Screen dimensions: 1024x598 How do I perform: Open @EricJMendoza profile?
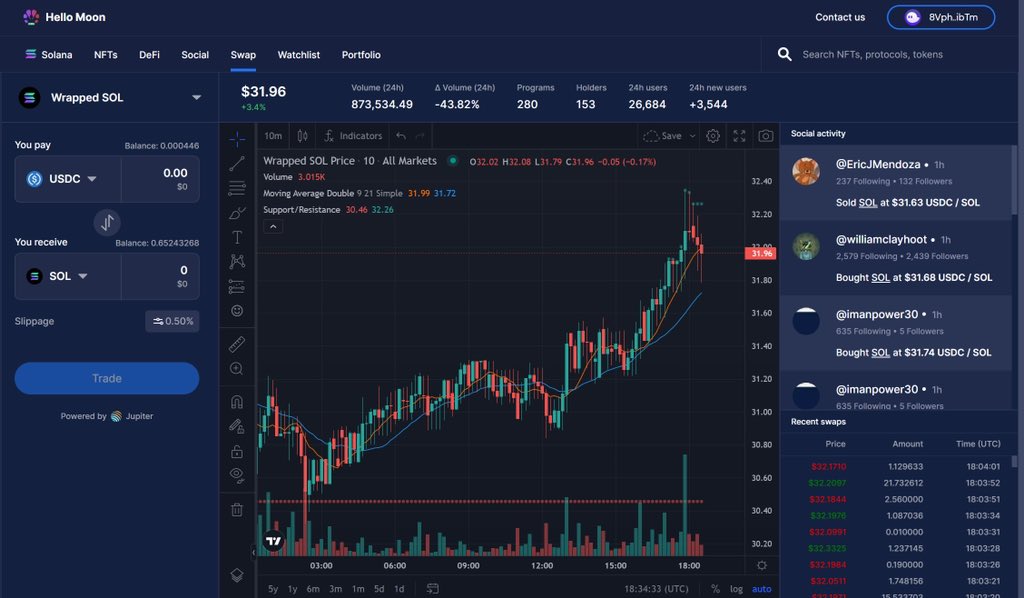878,165
